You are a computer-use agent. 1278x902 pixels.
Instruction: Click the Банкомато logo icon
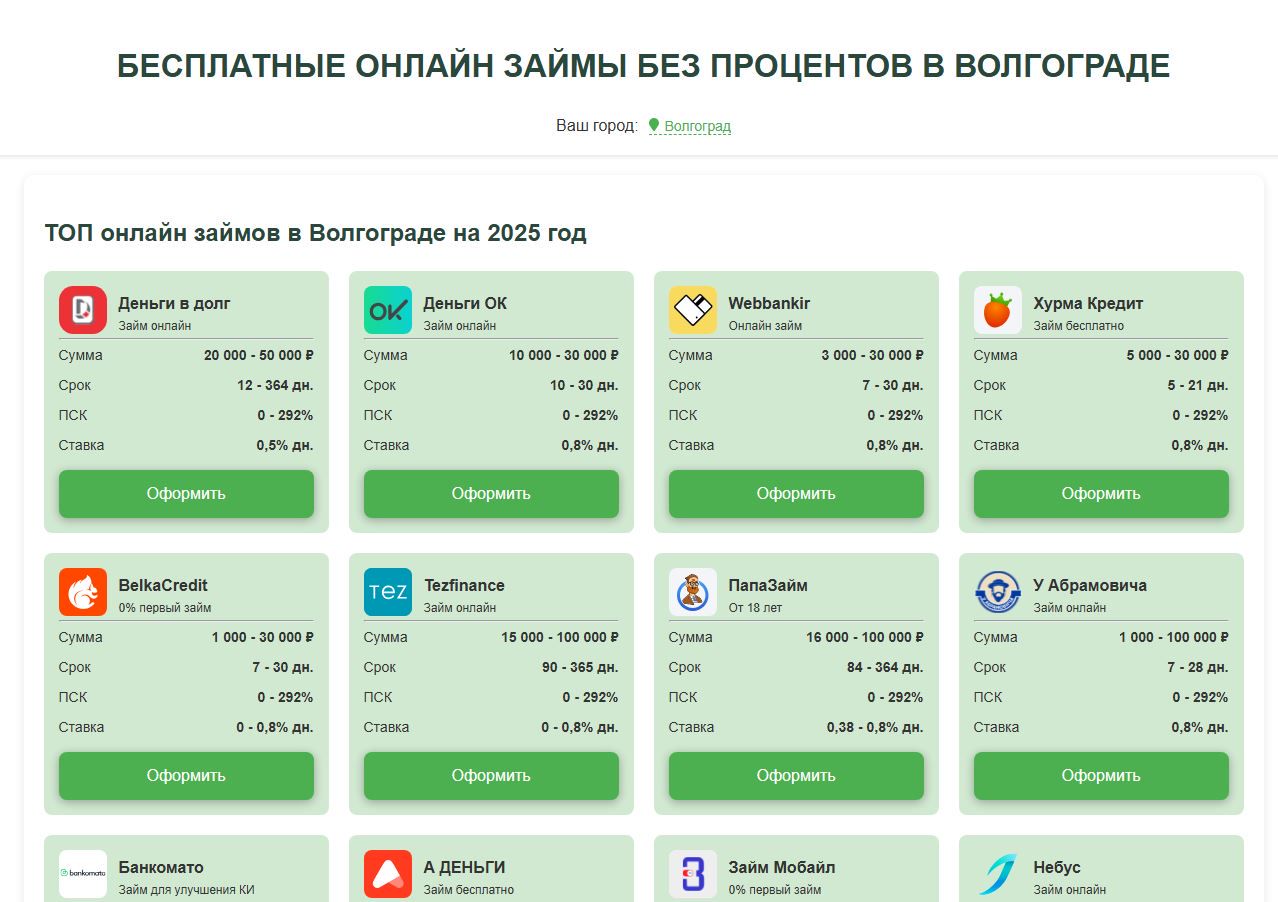(82, 874)
